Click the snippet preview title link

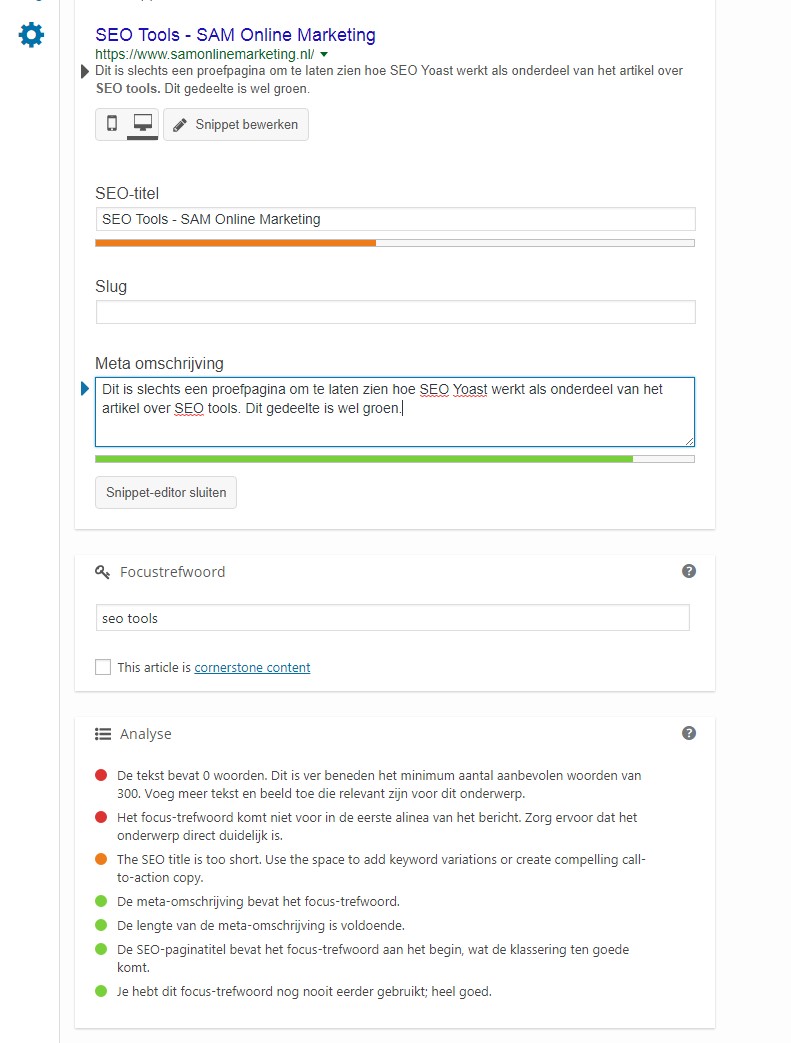pyautogui.click(x=235, y=35)
